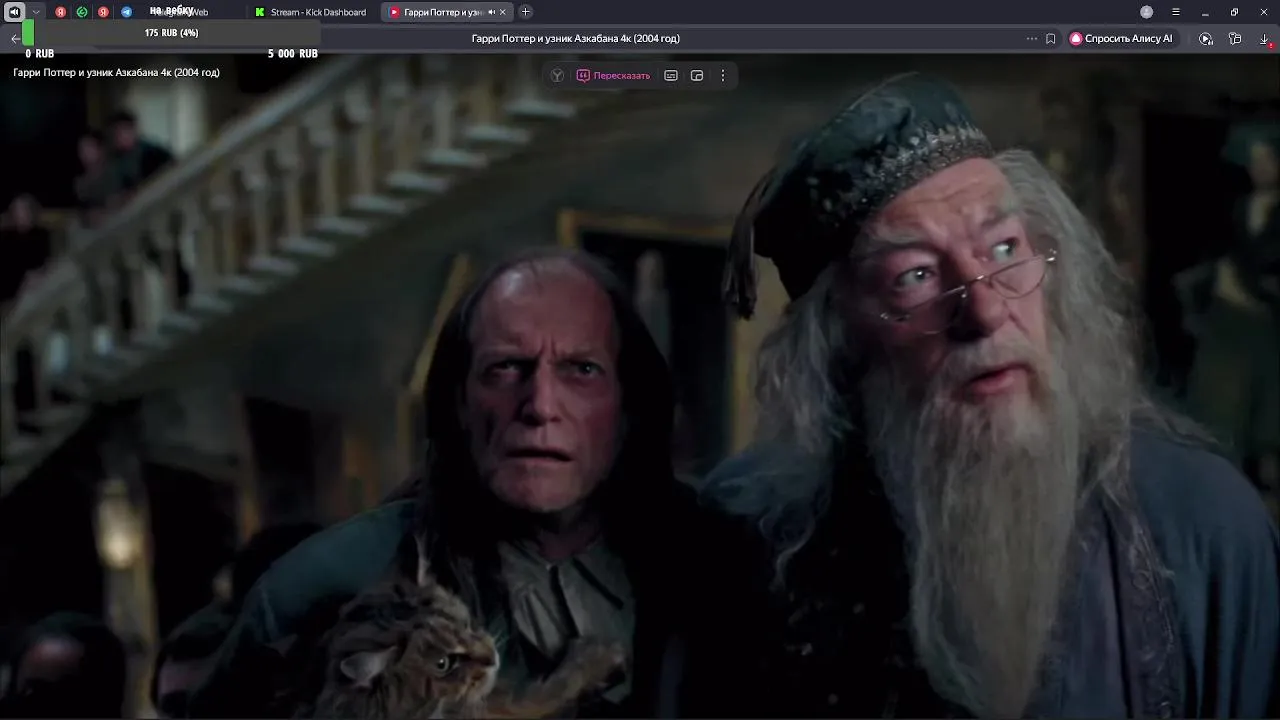The height and width of the screenshot is (720, 1280).
Task: Open the extensions icon in toolbar
Action: [x=1235, y=38]
